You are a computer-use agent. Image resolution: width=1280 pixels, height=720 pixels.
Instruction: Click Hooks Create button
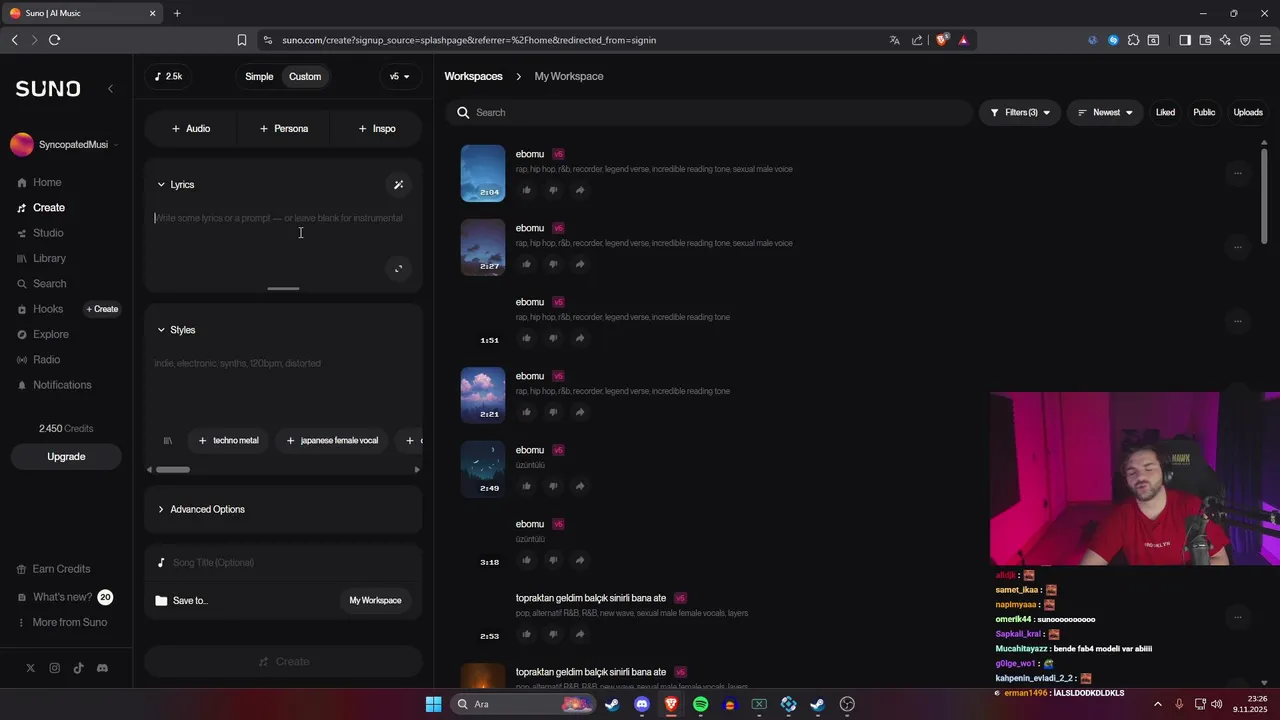pyautogui.click(x=102, y=310)
